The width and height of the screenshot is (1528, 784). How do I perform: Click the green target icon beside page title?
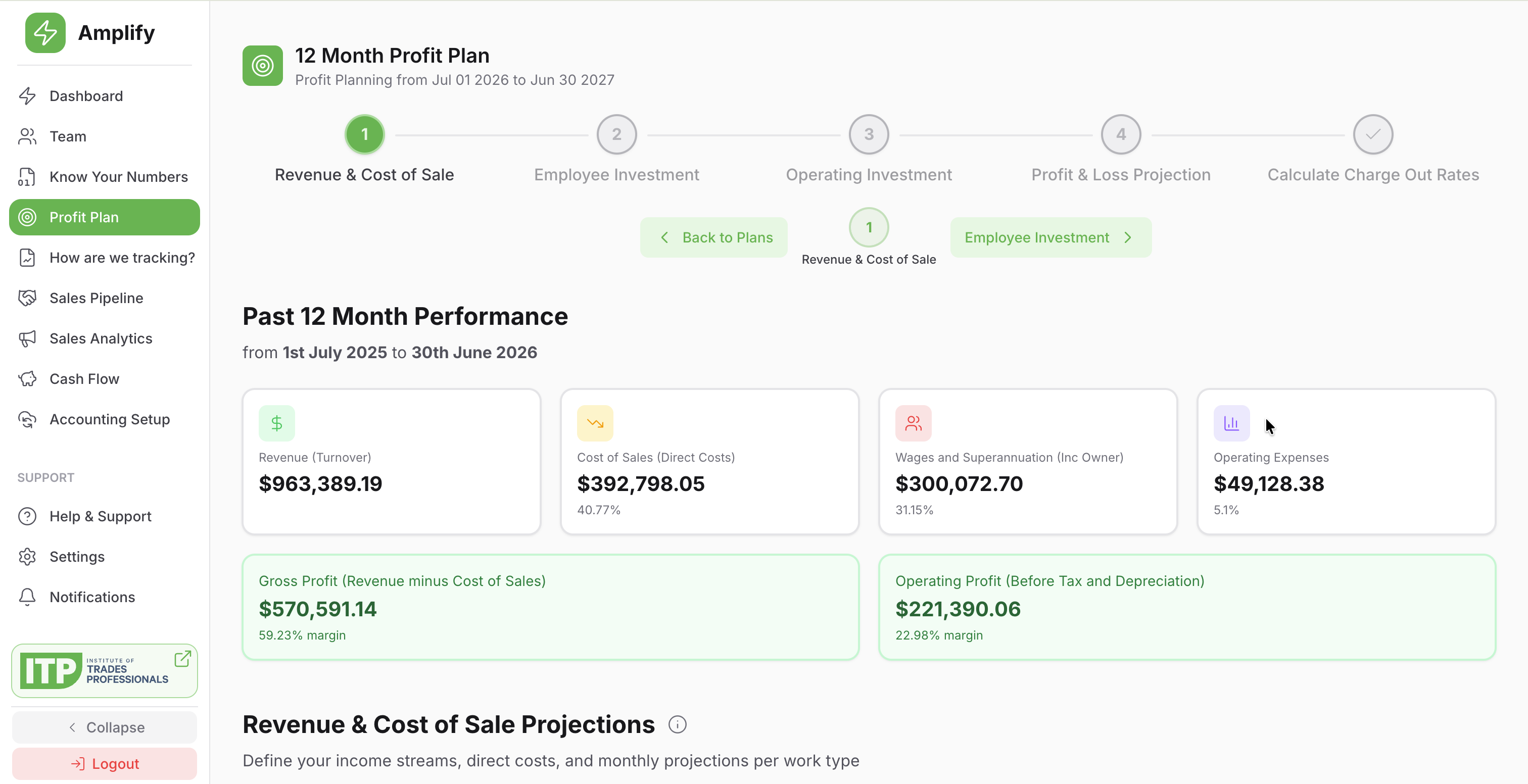point(263,66)
